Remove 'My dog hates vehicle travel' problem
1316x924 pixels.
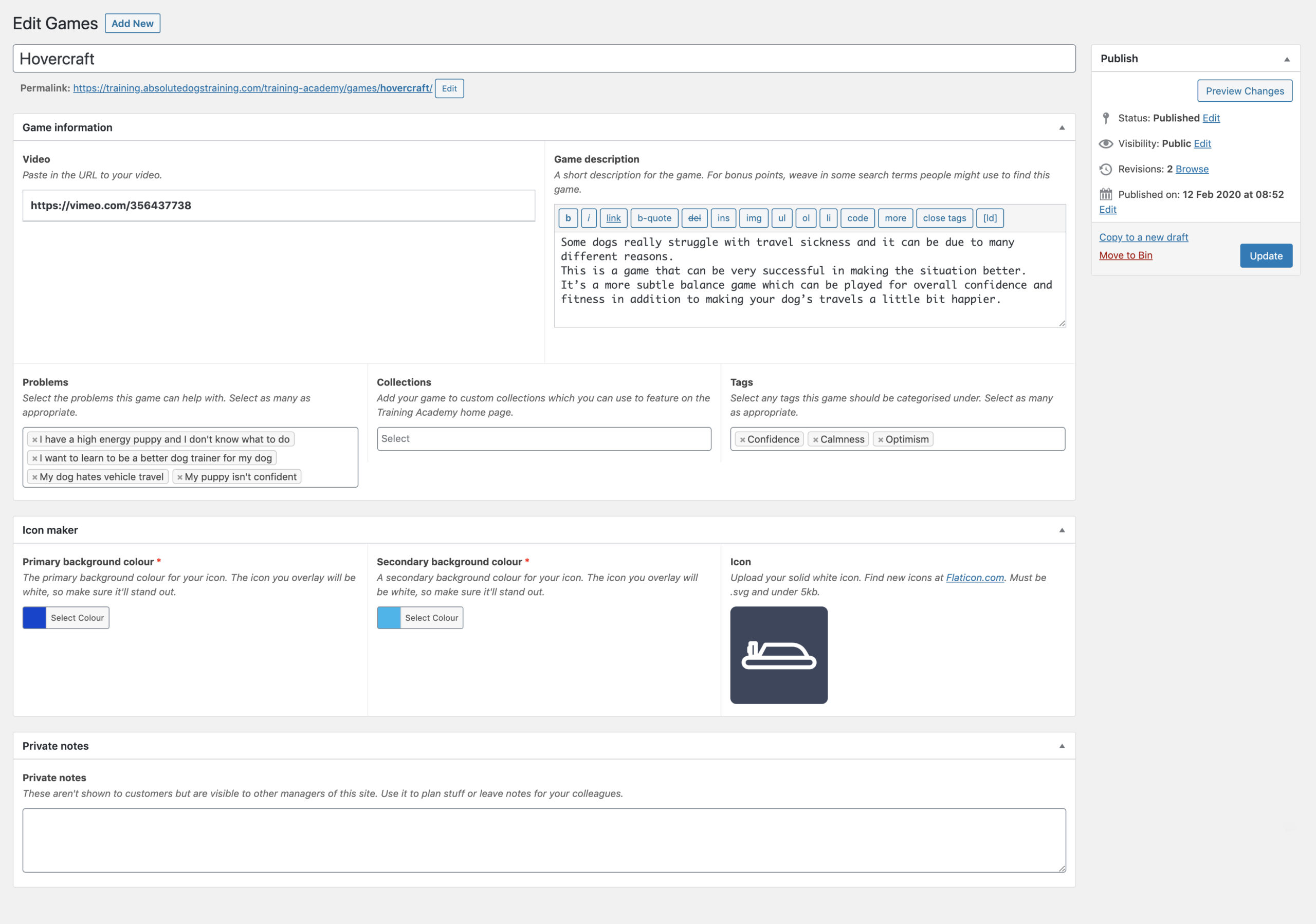tap(34, 477)
